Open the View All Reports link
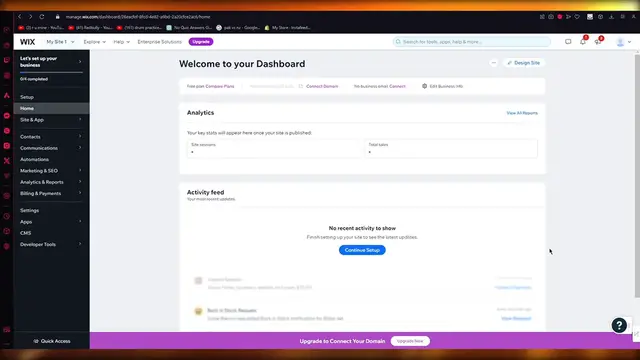Screen dimensions: 640x360 (x=522, y=113)
